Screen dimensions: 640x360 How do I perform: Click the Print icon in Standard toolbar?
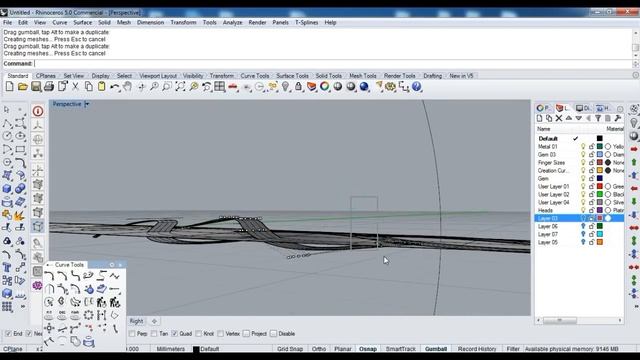click(49, 87)
